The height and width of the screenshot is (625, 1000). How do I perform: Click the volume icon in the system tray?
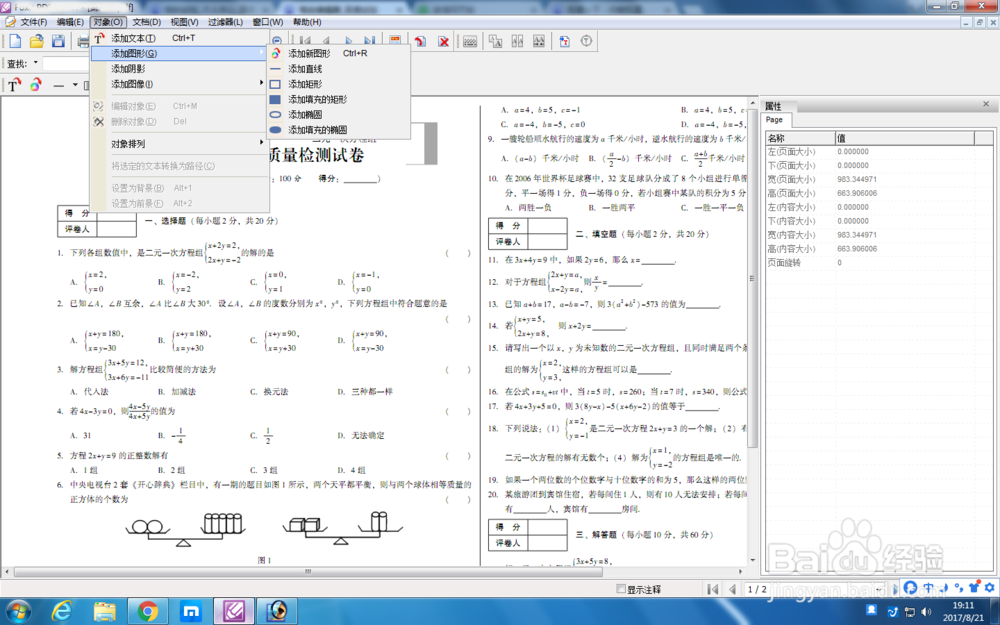926,612
